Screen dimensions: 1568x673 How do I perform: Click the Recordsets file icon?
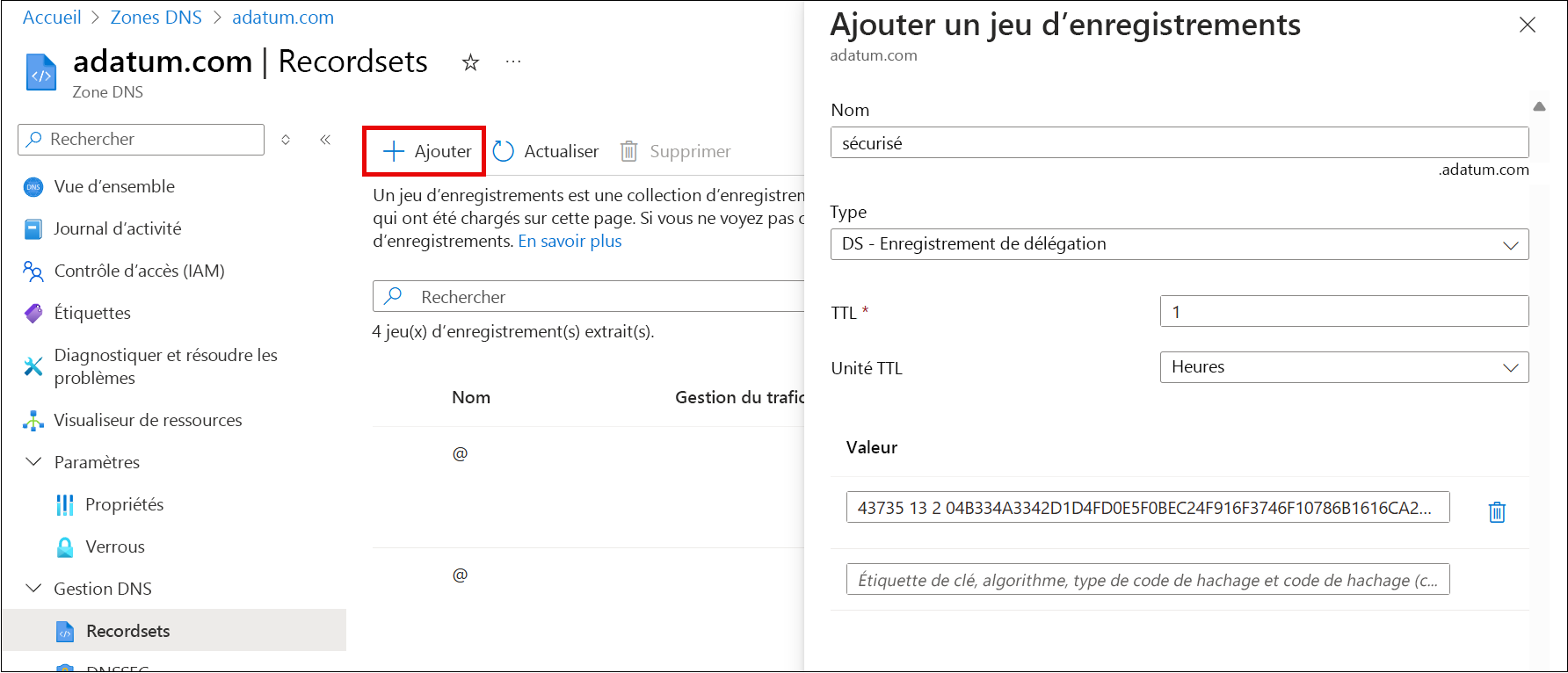click(65, 631)
